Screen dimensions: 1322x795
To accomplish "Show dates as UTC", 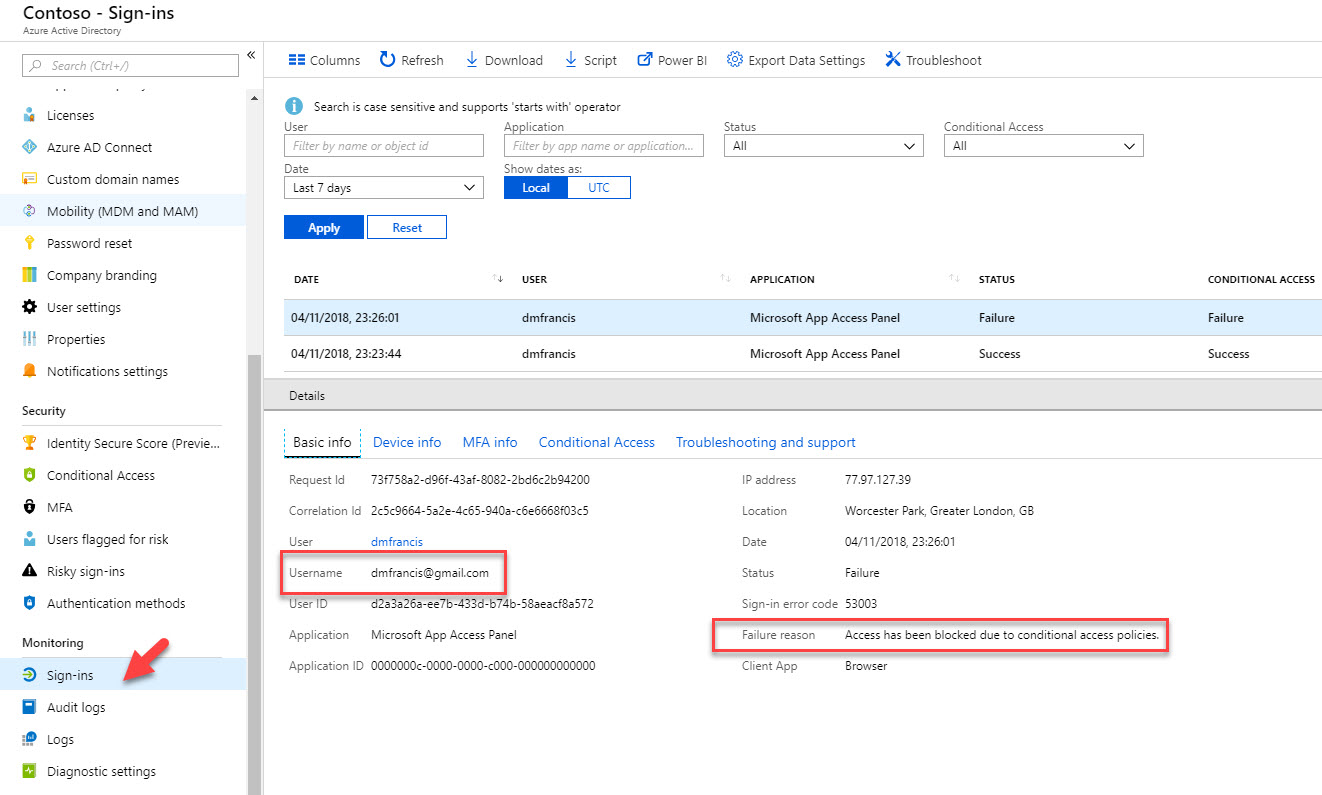I will point(599,188).
